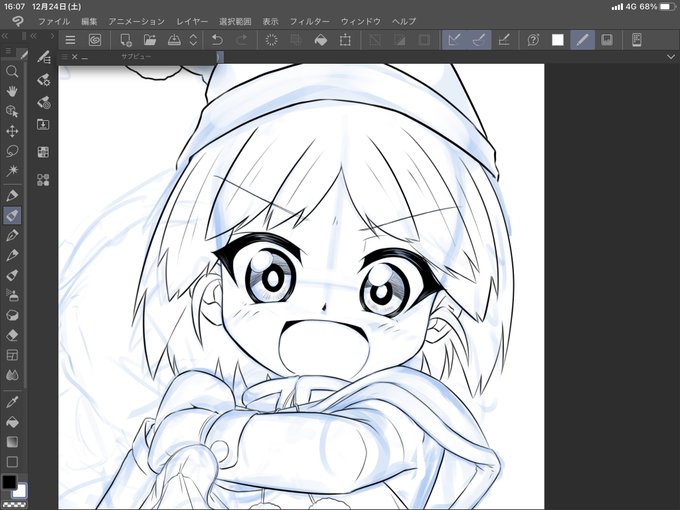Click the white square command bar icon
680x510 pixels.
pos(558,40)
